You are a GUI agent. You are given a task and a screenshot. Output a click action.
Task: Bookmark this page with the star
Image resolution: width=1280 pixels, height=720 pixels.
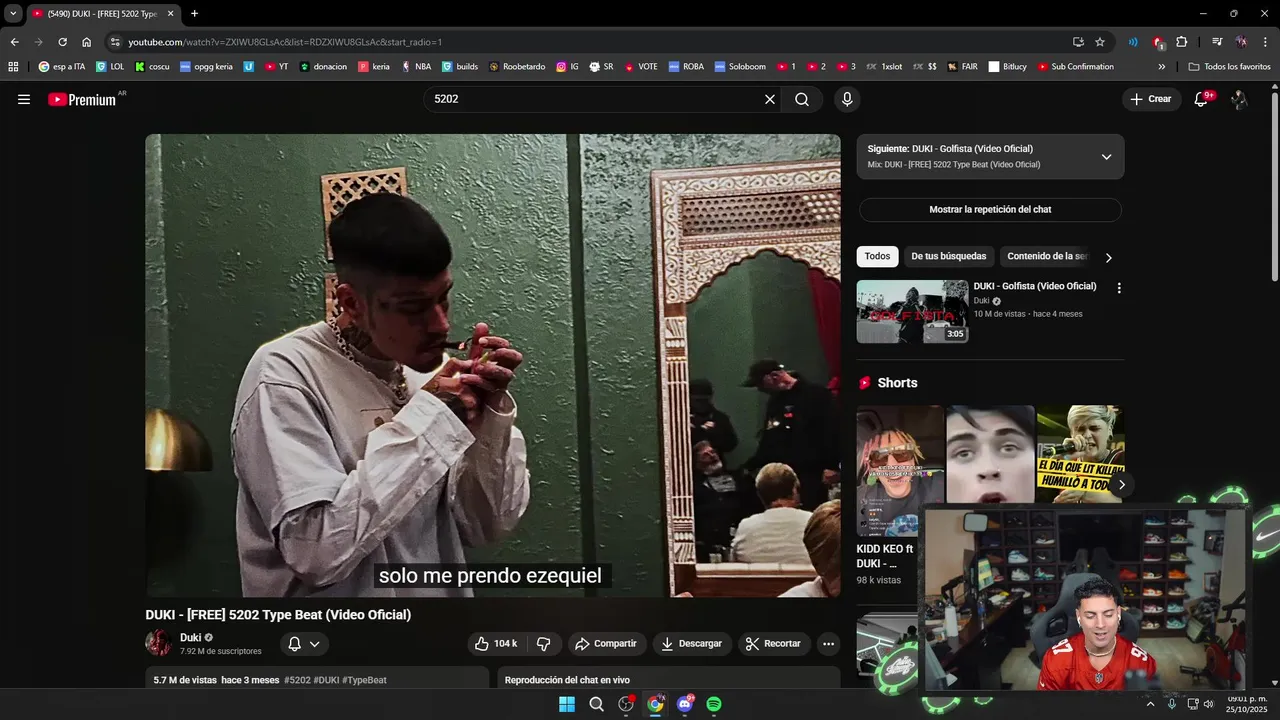pos(1100,42)
